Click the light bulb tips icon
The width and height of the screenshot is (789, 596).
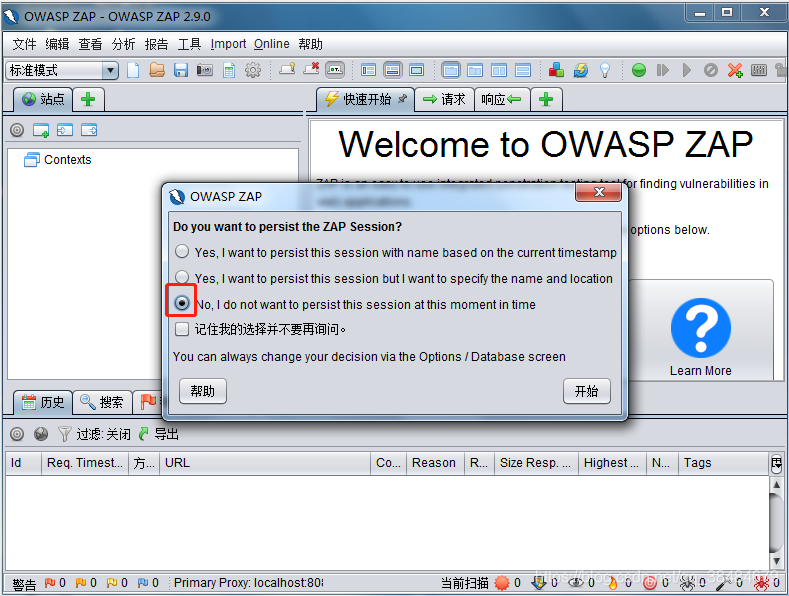tap(605, 70)
